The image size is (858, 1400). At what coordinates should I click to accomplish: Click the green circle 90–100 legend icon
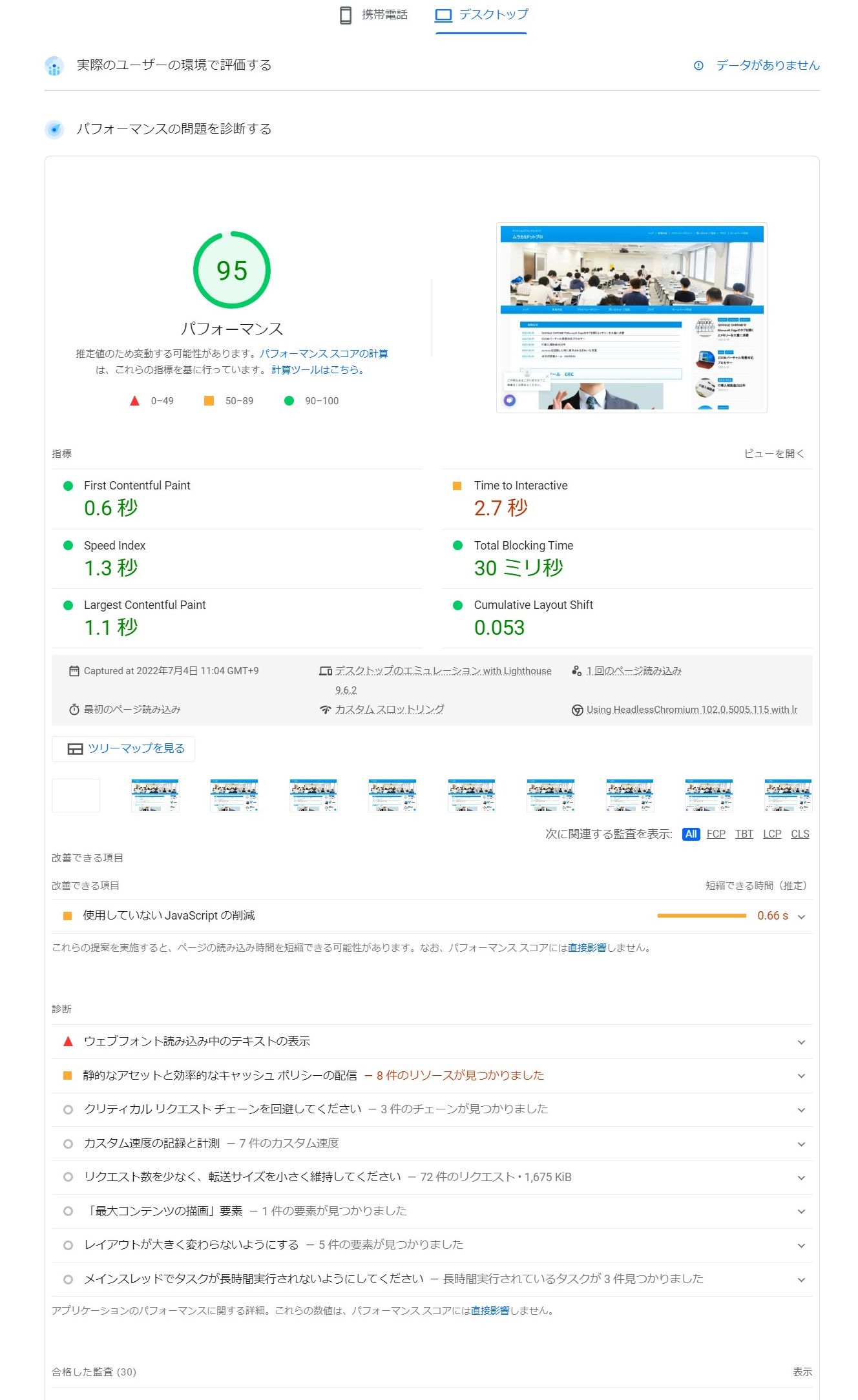click(289, 401)
